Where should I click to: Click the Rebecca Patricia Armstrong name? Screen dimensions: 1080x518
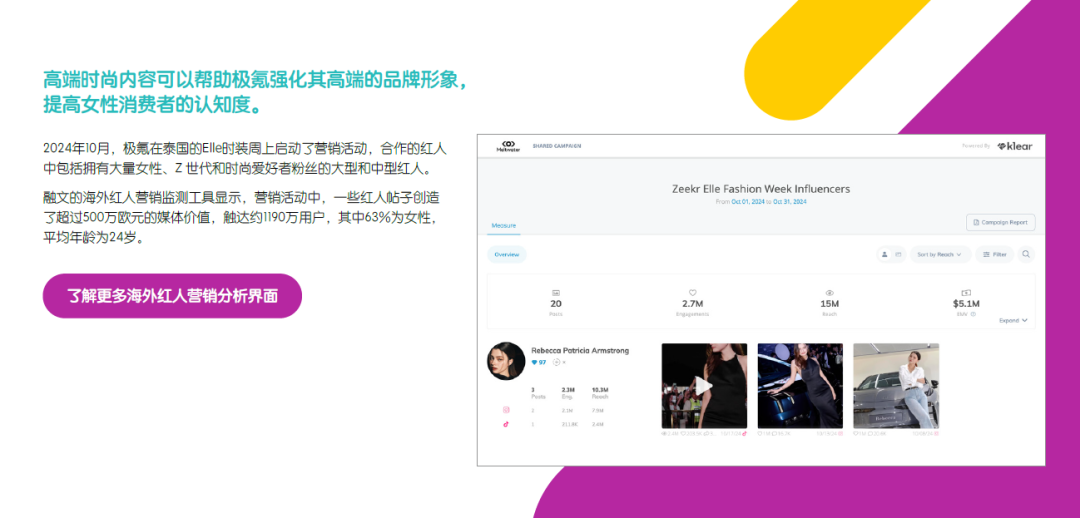pos(580,351)
